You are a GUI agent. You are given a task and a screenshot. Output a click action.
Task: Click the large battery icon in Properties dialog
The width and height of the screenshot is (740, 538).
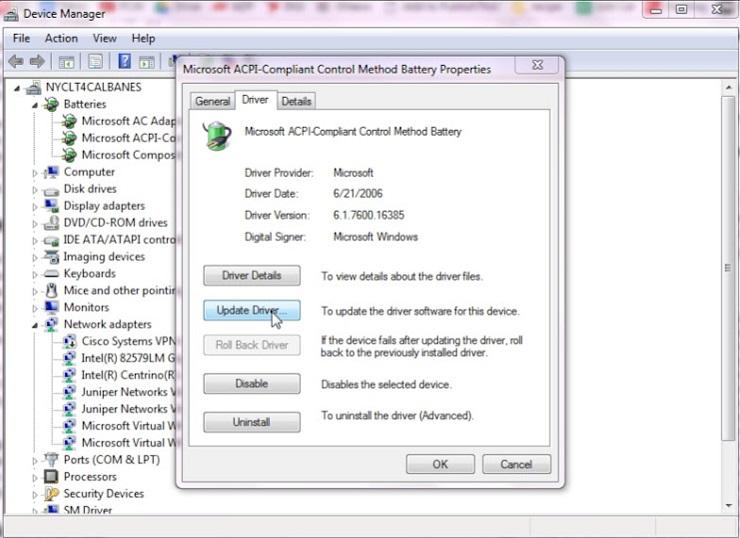[217, 136]
